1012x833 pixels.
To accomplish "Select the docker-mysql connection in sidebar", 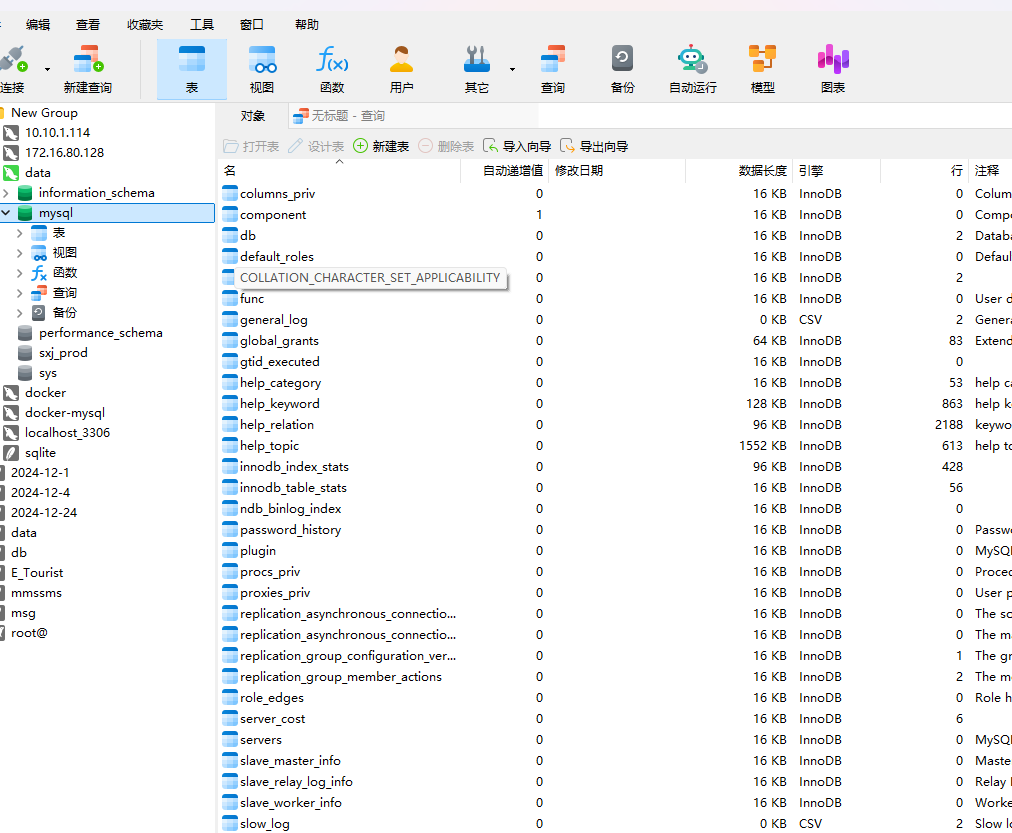I will 64,413.
